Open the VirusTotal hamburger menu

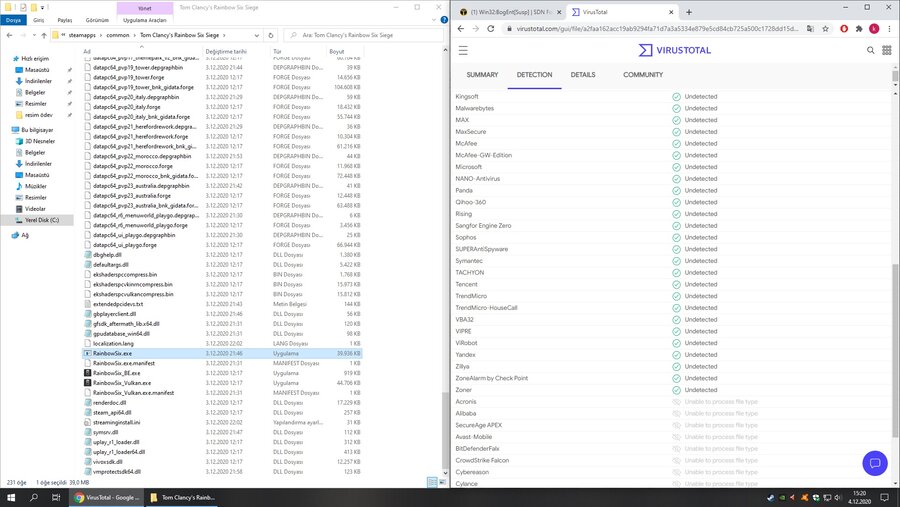coord(462,49)
